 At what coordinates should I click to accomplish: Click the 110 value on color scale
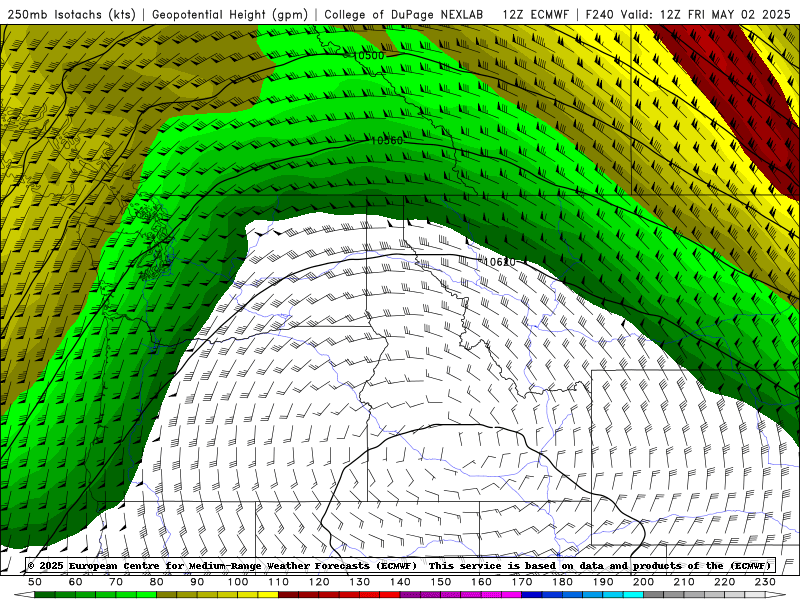click(279, 582)
